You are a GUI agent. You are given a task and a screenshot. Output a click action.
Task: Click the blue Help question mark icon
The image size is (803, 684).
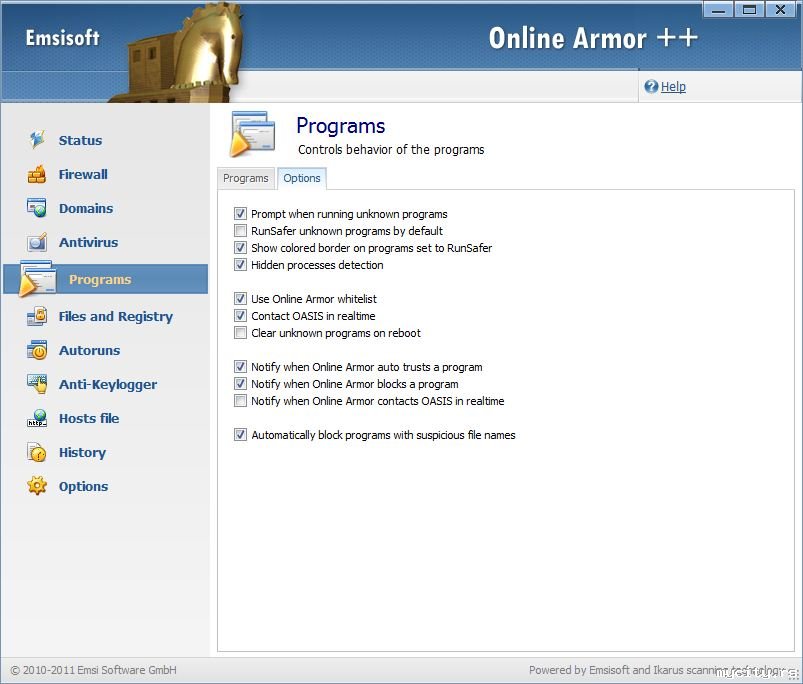(651, 87)
